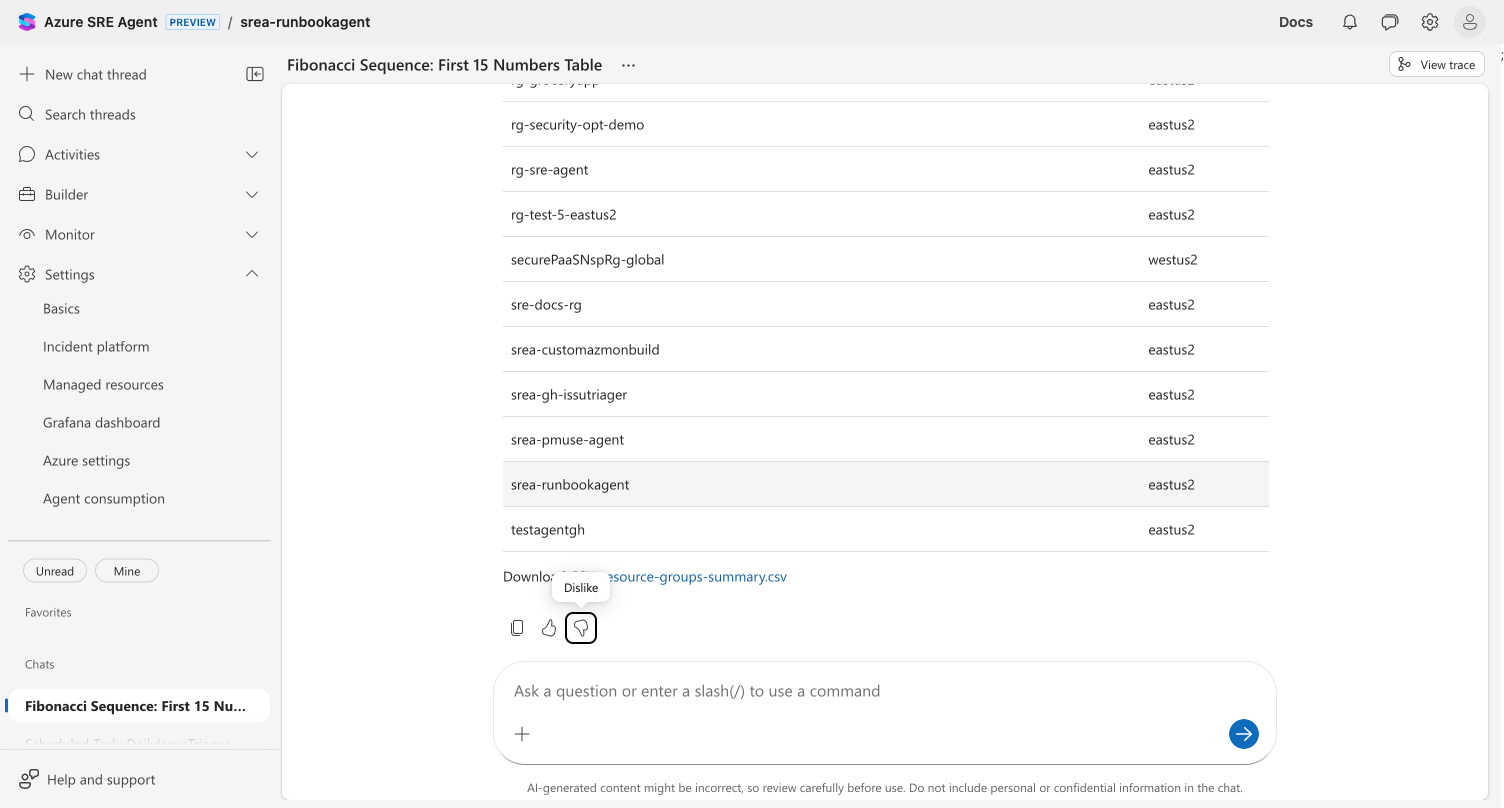Collapse the Settings section chevron
The height and width of the screenshot is (808, 1504).
click(x=252, y=274)
